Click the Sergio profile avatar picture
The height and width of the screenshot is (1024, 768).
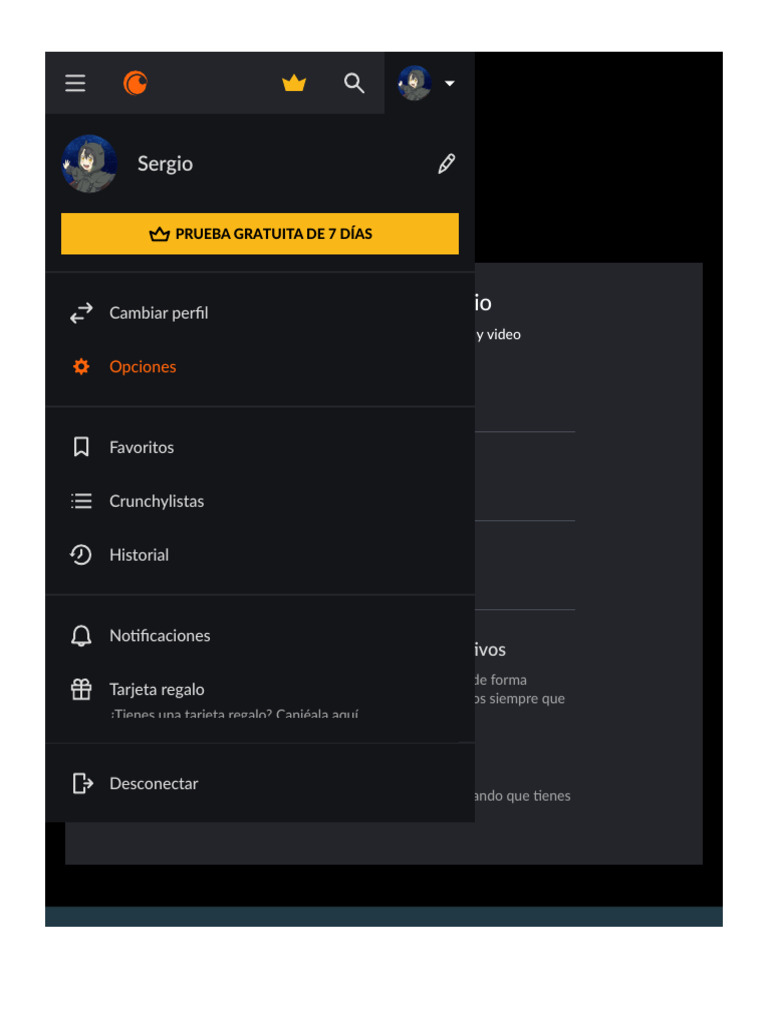click(89, 164)
